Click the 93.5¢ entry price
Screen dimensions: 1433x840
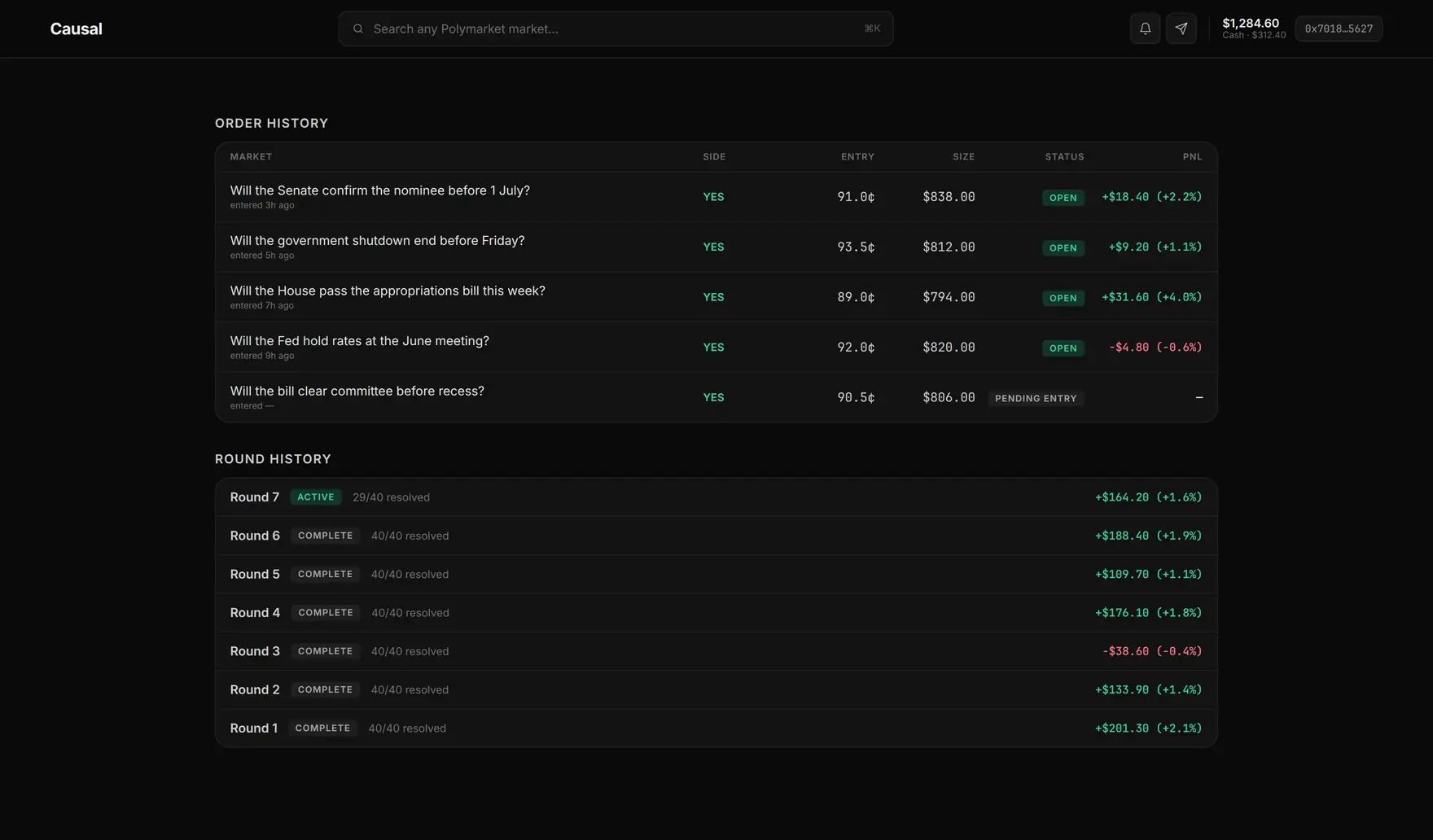click(x=856, y=247)
